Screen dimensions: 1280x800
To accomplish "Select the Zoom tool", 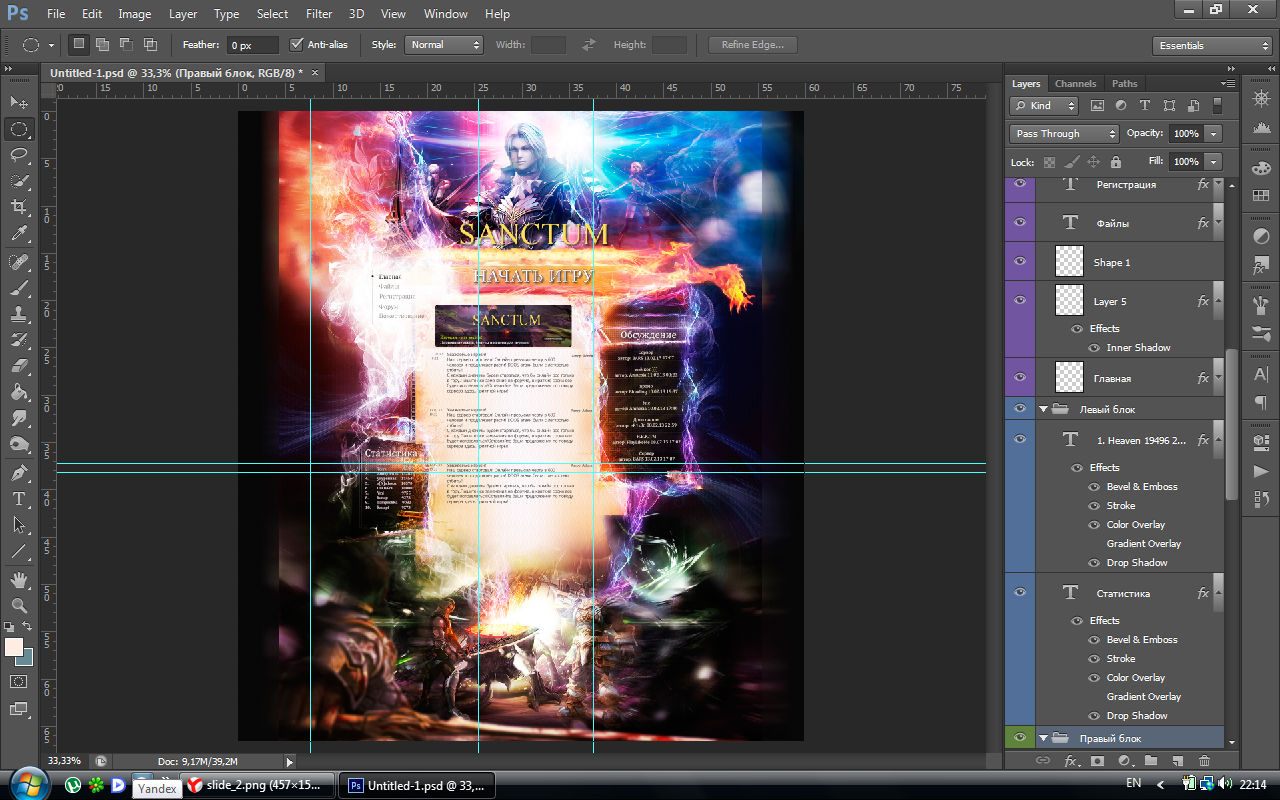I will [x=19, y=606].
